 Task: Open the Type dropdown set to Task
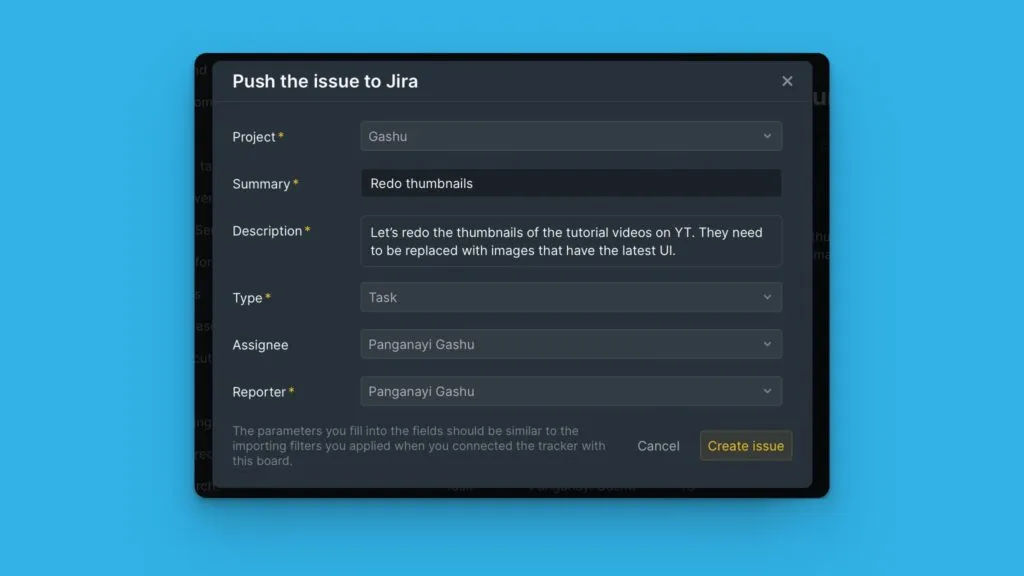pyautogui.click(x=560, y=297)
